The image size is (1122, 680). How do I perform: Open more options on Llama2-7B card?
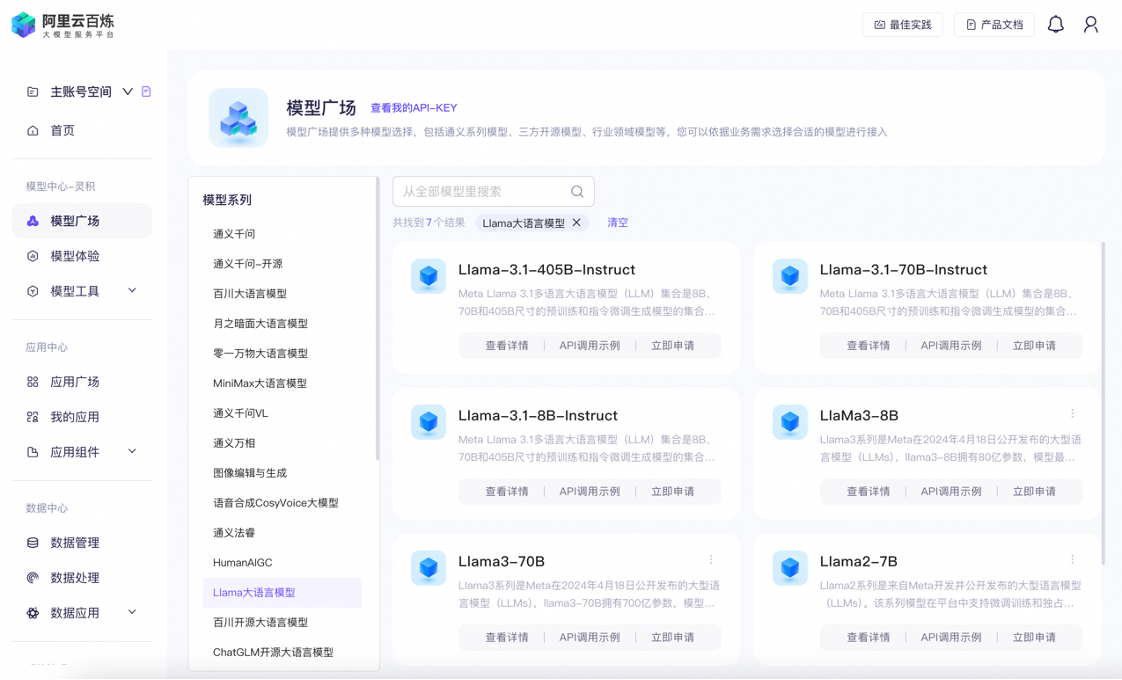coord(1072,560)
